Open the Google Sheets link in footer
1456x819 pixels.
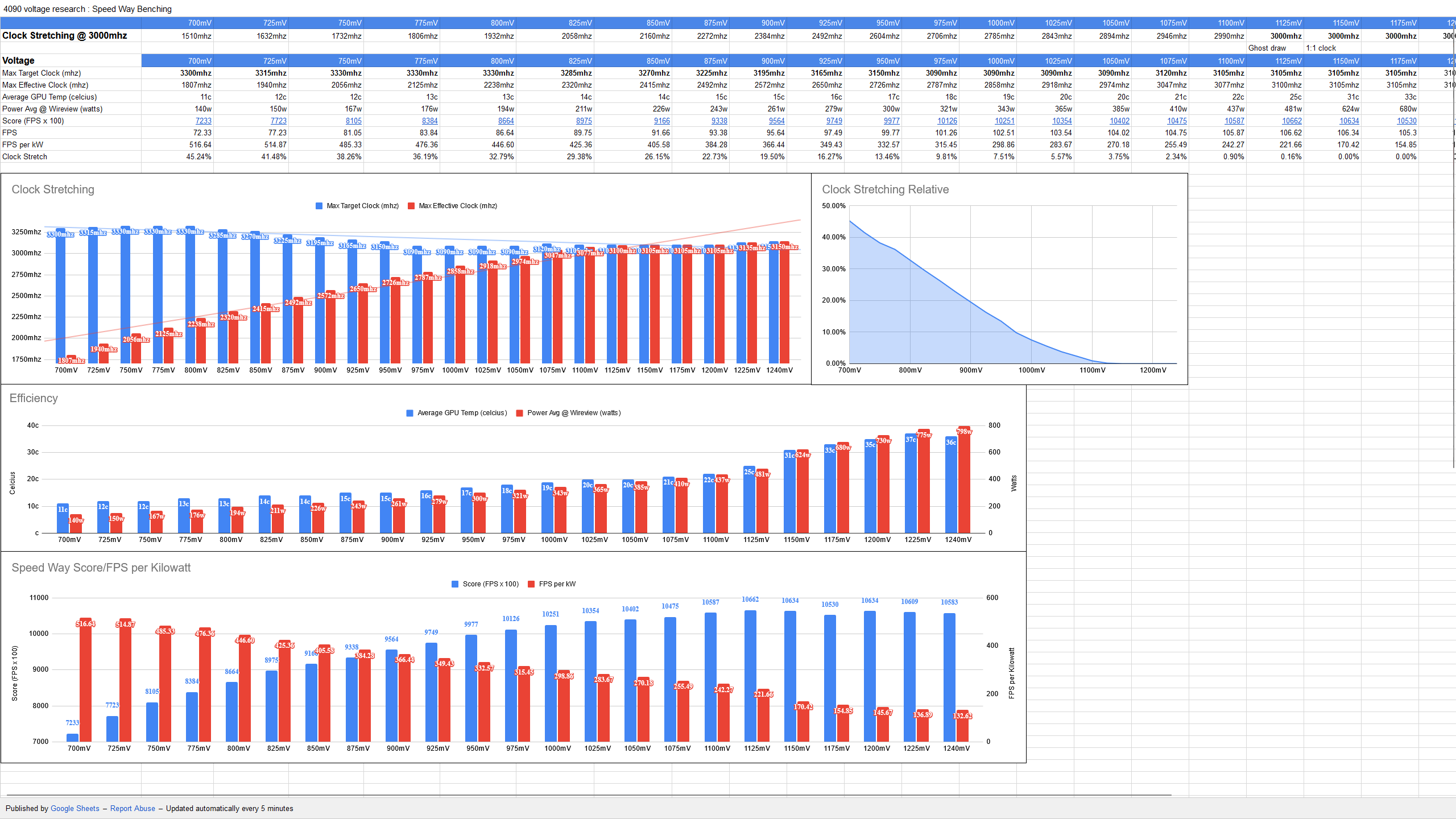coord(75,808)
